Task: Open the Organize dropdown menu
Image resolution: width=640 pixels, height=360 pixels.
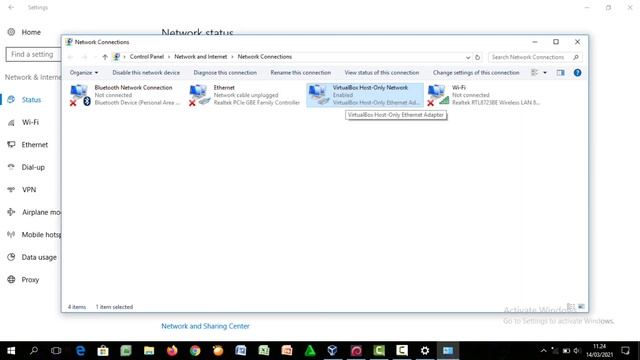Action: [x=84, y=73]
